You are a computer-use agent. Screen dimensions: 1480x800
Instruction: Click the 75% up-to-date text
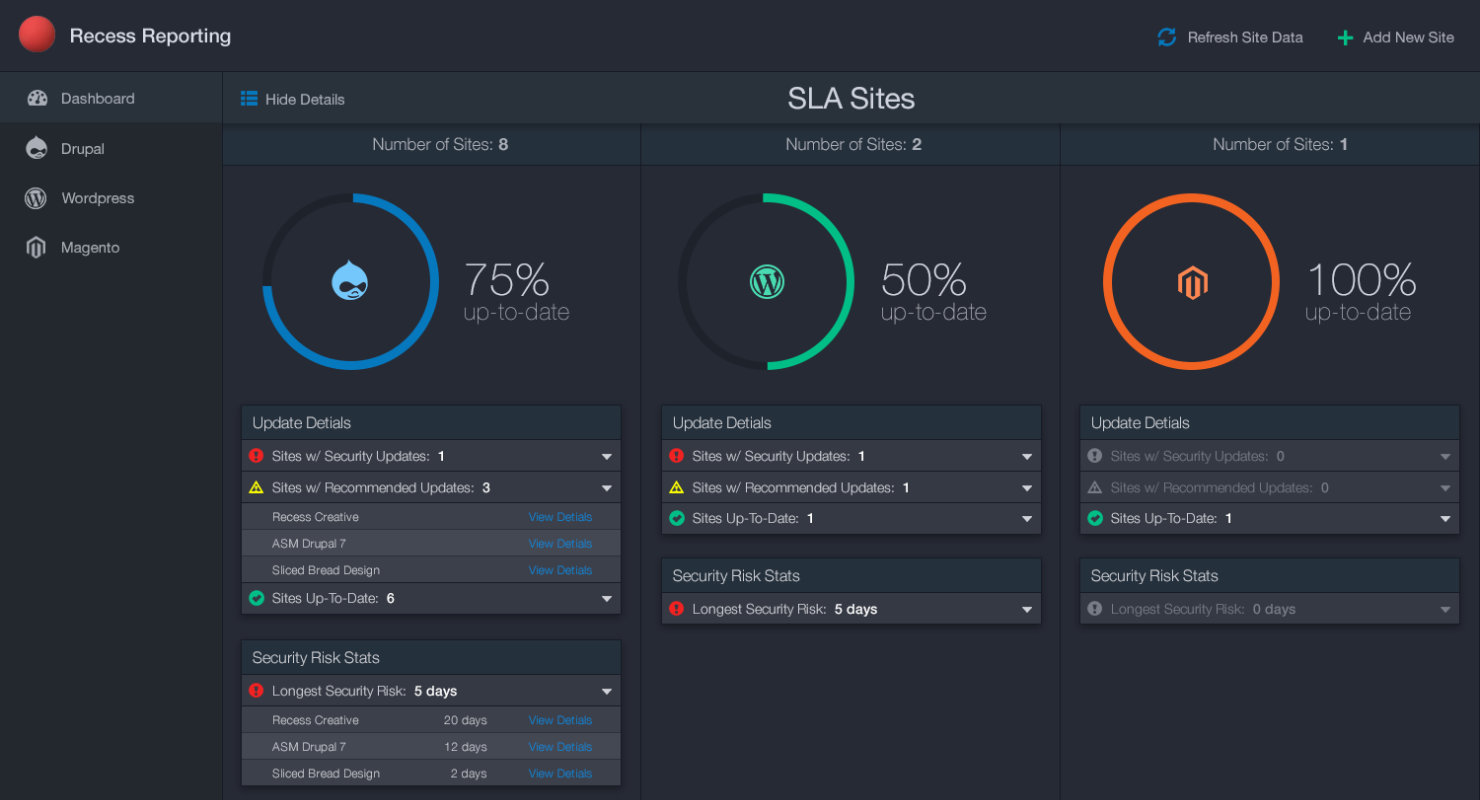click(516, 292)
